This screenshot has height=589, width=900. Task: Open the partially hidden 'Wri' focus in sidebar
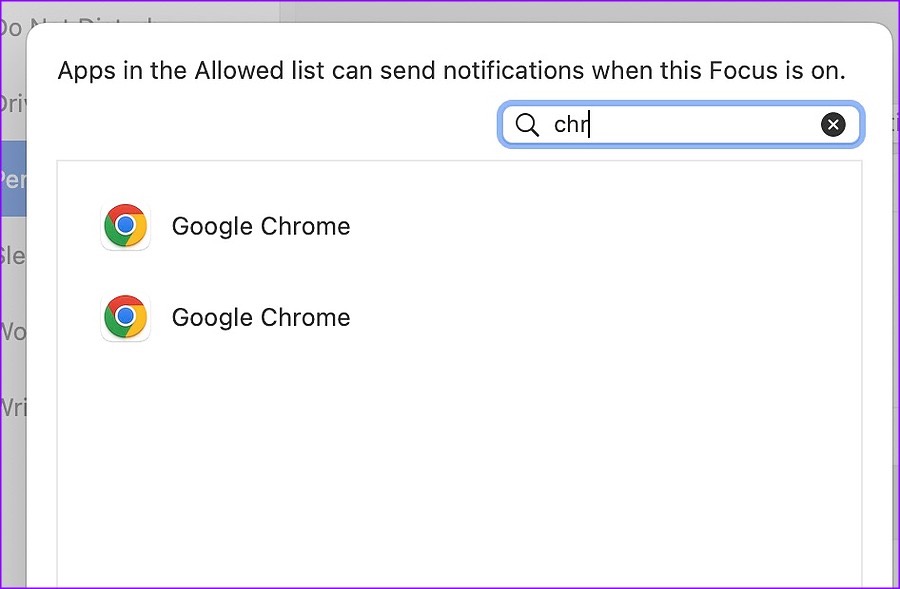coord(13,408)
